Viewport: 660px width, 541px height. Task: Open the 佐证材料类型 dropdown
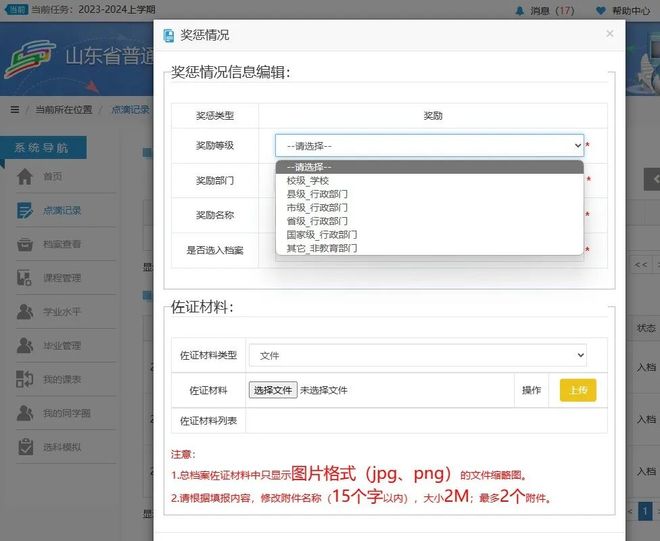418,355
